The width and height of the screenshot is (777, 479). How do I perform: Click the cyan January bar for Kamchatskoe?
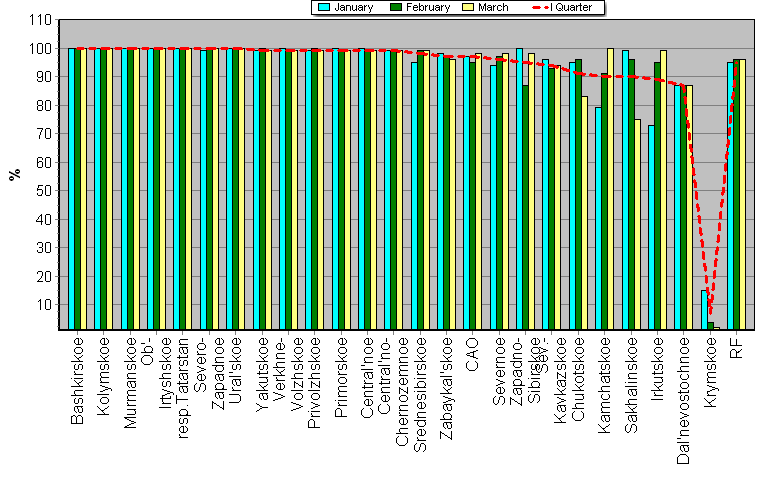599,218
